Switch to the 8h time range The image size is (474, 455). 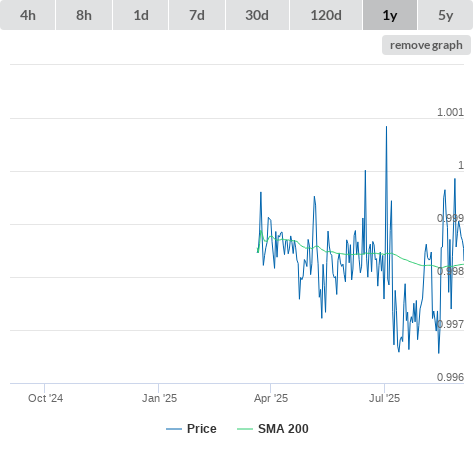(x=84, y=15)
